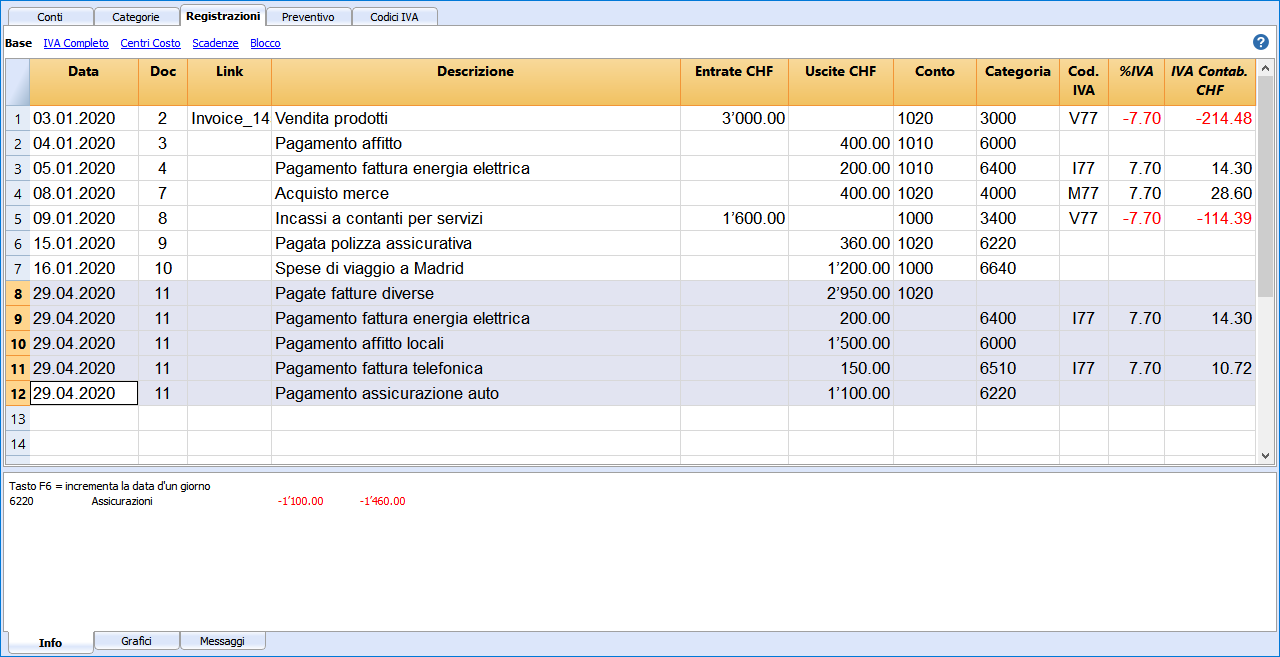Image resolution: width=1280 pixels, height=657 pixels.
Task: Click the -1'460.00 value in info panel
Action: point(382,501)
